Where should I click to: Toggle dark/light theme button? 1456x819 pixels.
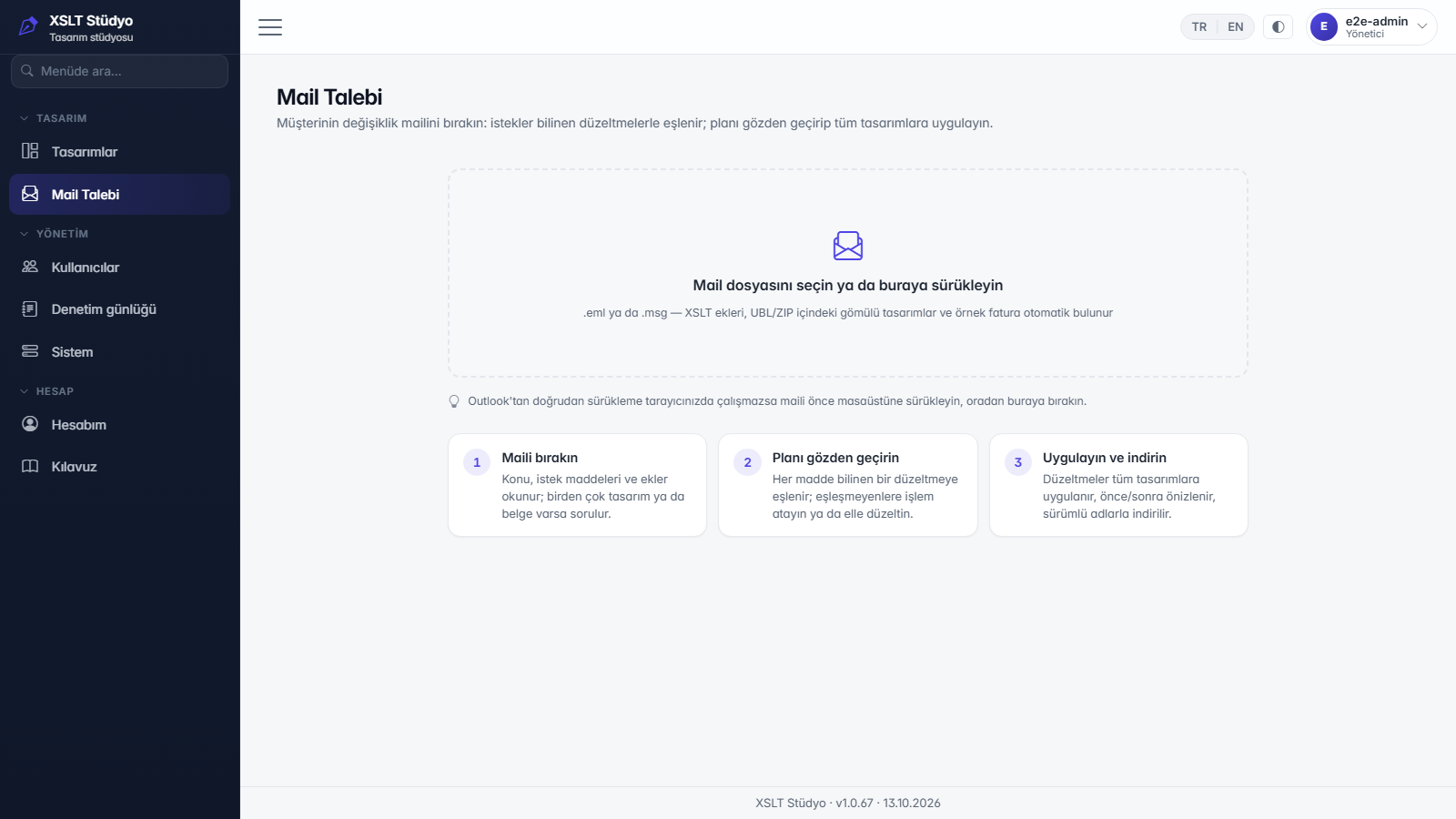1278,27
